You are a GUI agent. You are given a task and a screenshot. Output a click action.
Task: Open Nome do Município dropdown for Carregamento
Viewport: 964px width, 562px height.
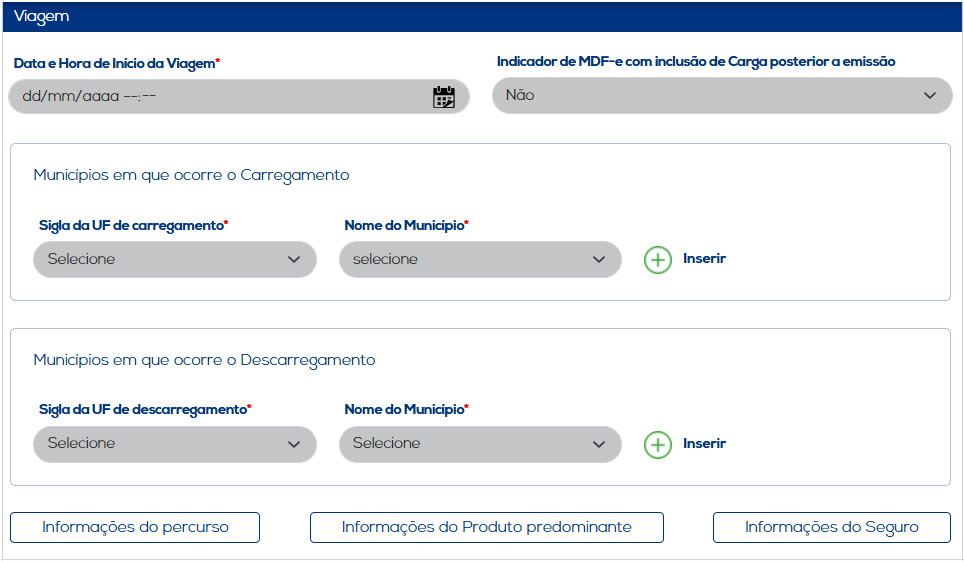480,259
